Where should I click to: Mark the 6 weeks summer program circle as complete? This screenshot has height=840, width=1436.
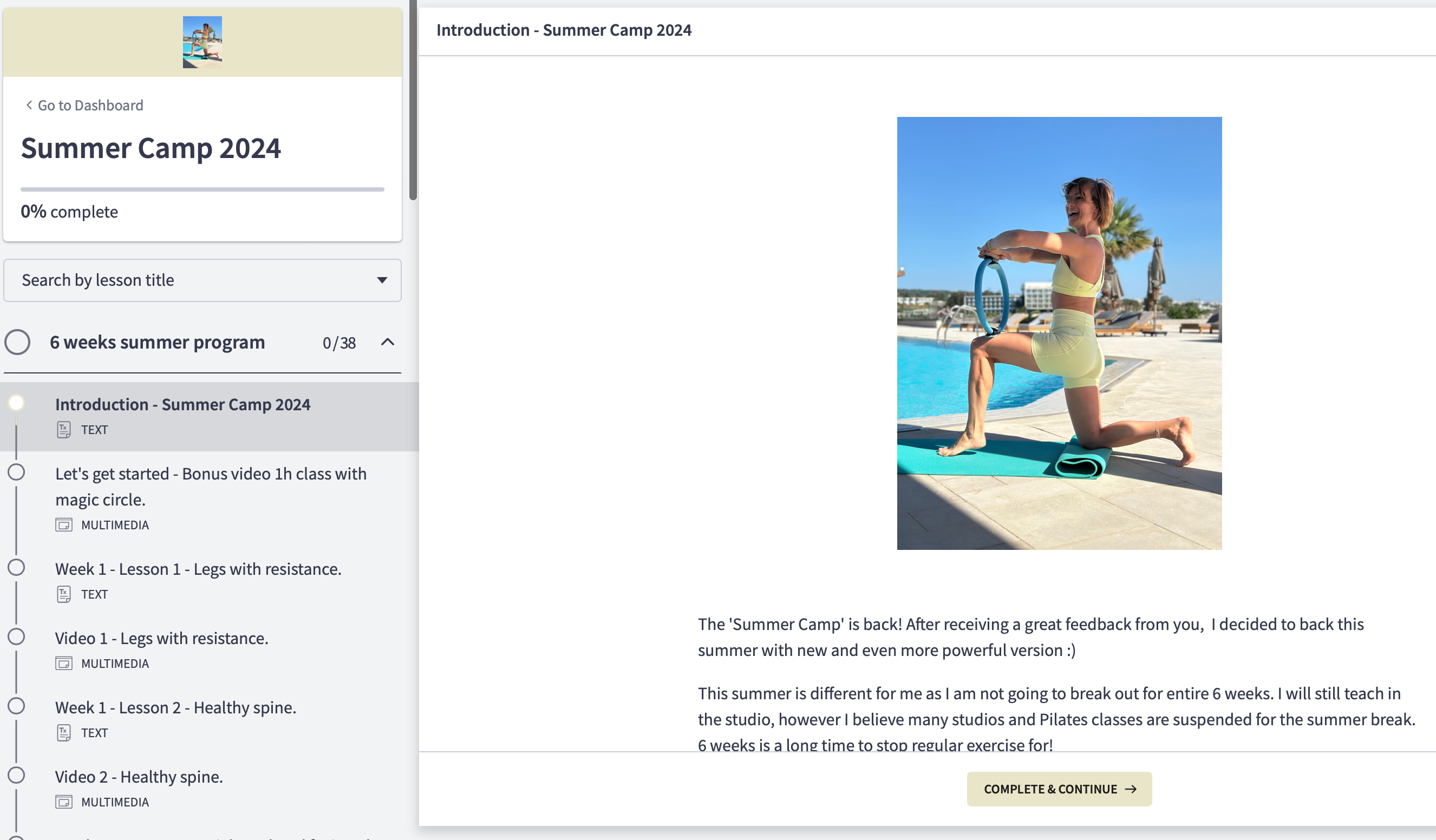(18, 342)
